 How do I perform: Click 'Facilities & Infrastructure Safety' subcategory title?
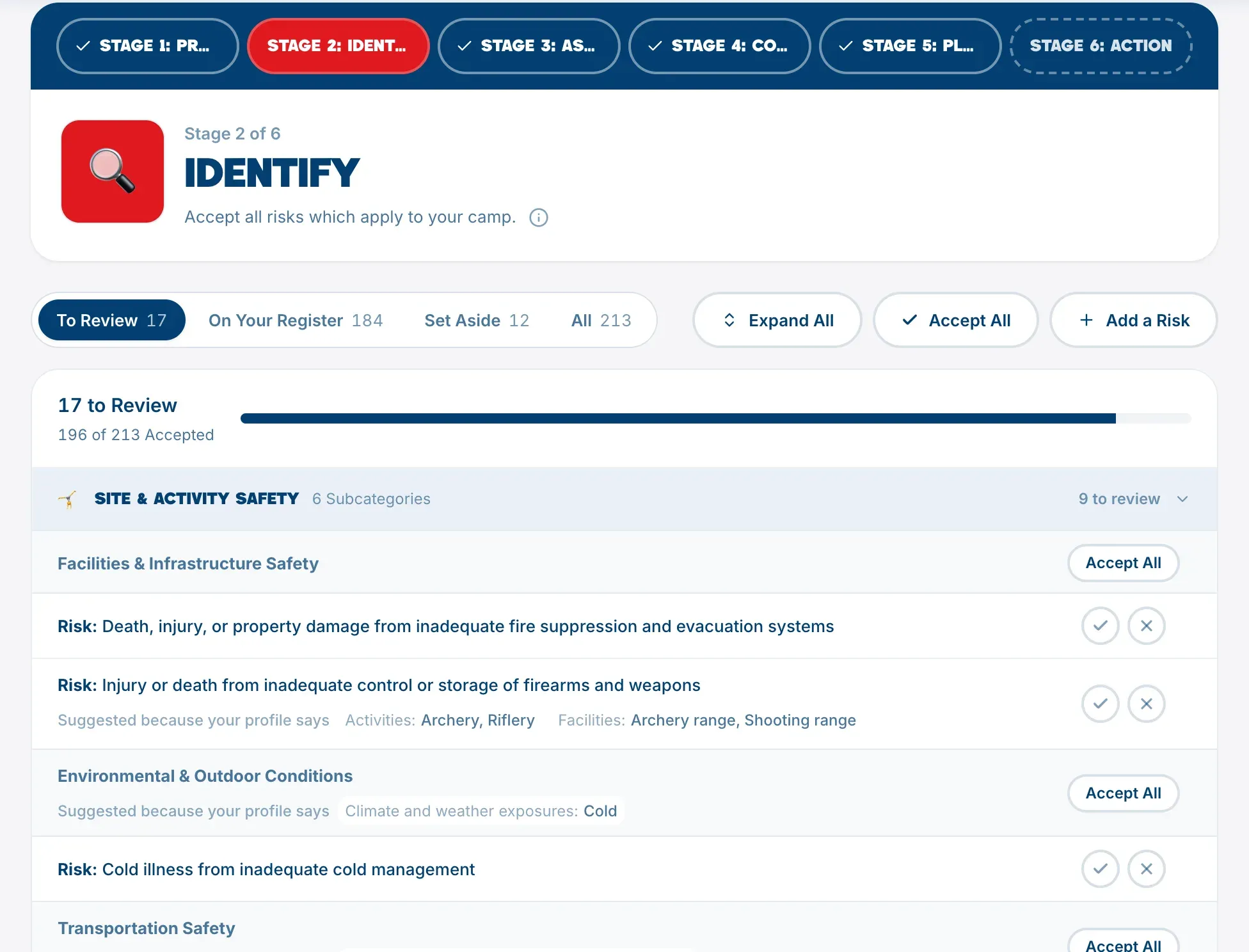coord(188,564)
